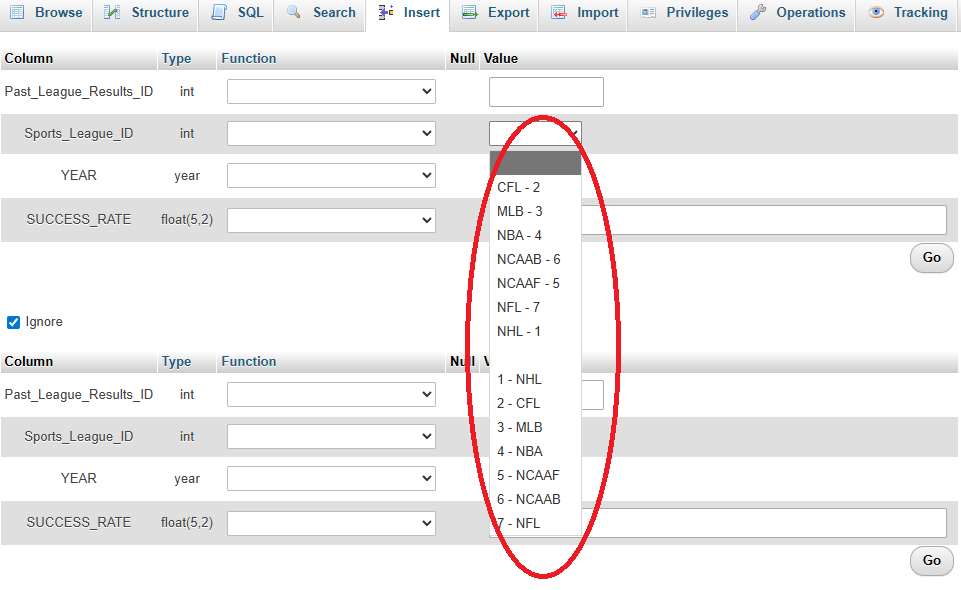
Task: Click the Browse tab icon
Action: (17, 13)
